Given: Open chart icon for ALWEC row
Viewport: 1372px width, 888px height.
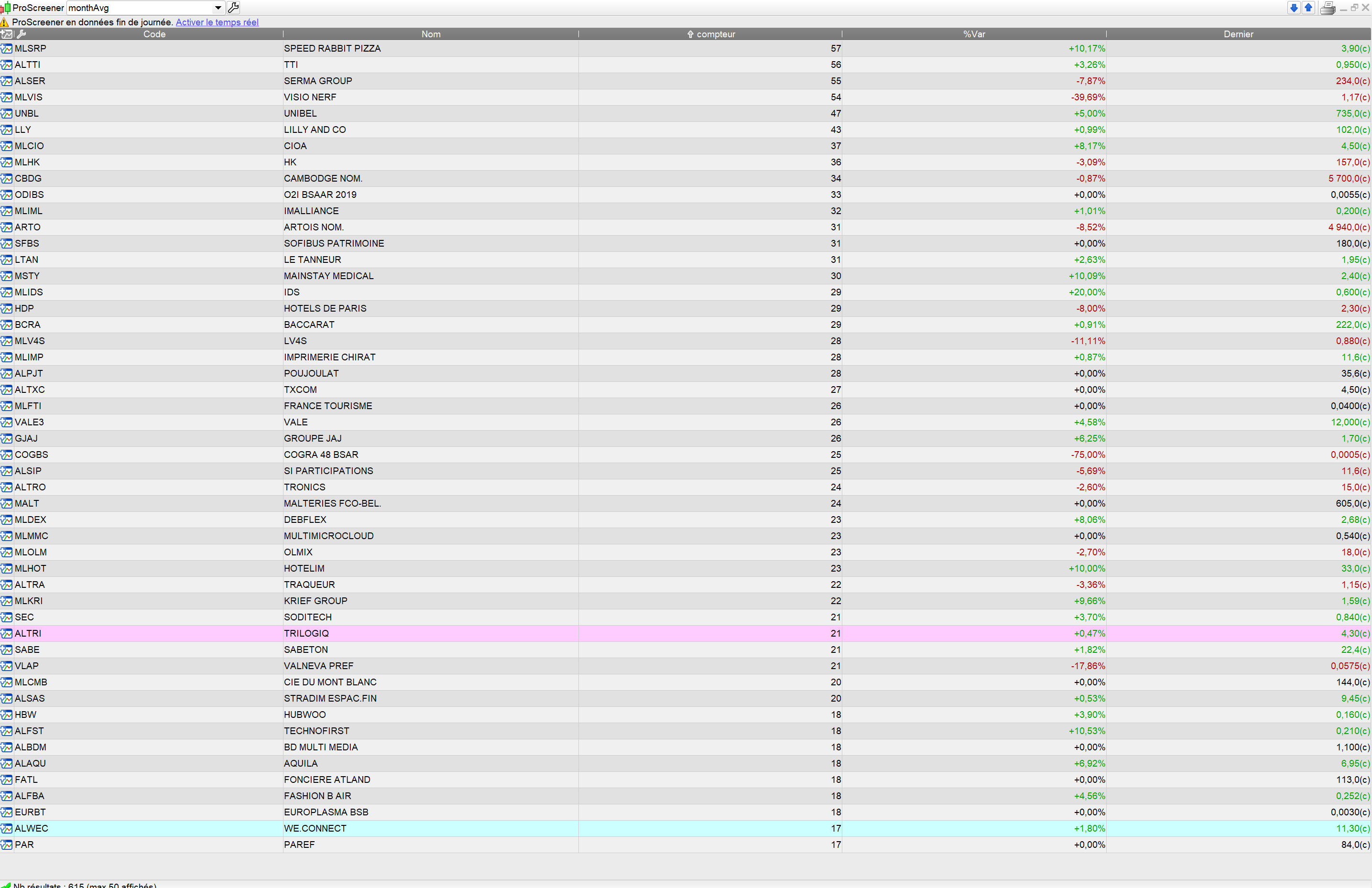Looking at the screenshot, I should coord(6,828).
